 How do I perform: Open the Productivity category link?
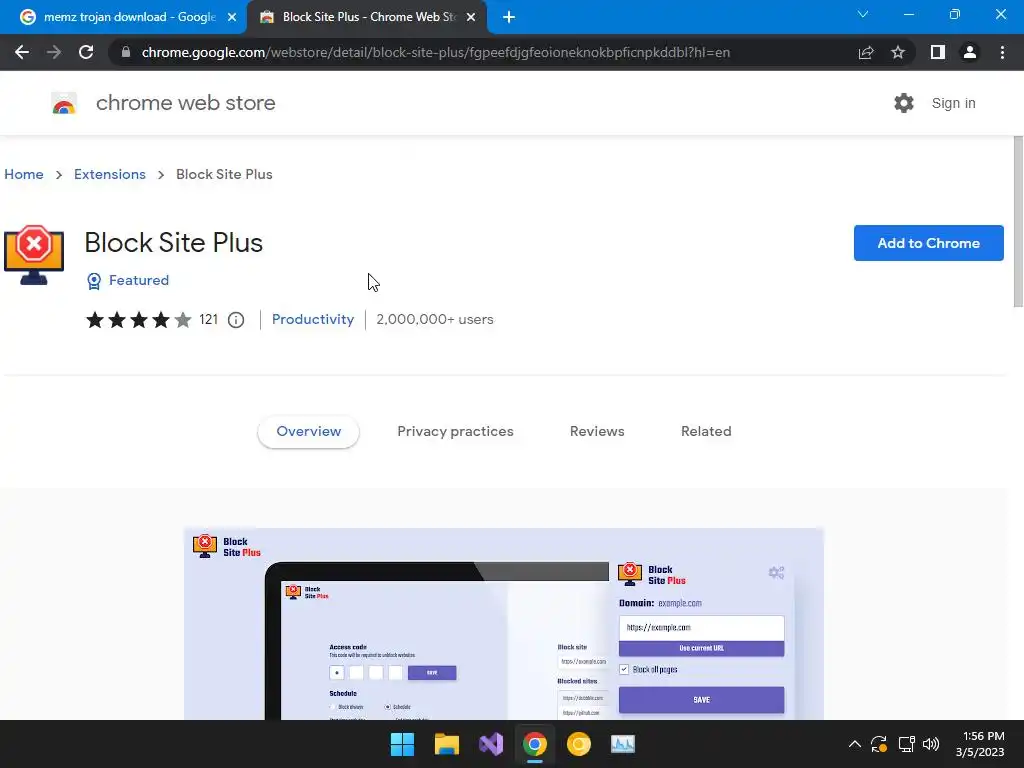pos(313,319)
